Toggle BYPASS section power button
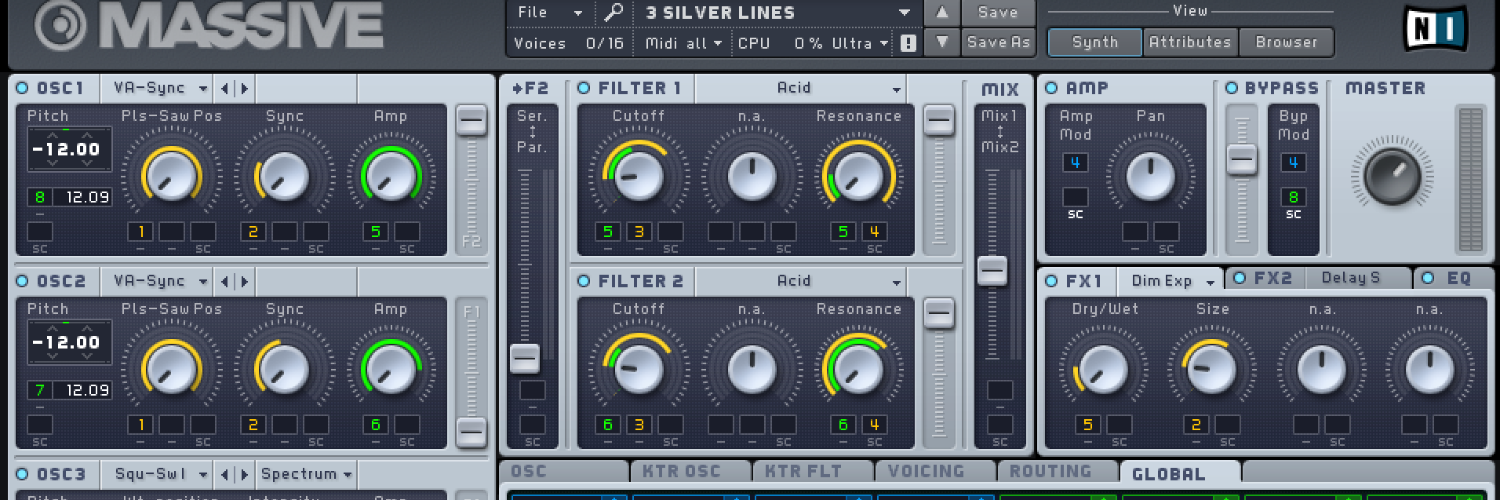1500x500 pixels. coord(1232,88)
